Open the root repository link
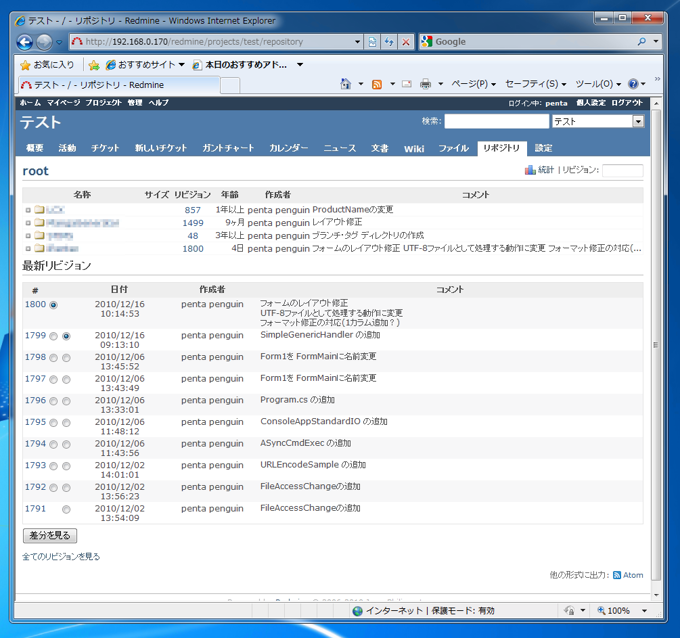Image resolution: width=680 pixels, height=638 pixels. pos(36,171)
